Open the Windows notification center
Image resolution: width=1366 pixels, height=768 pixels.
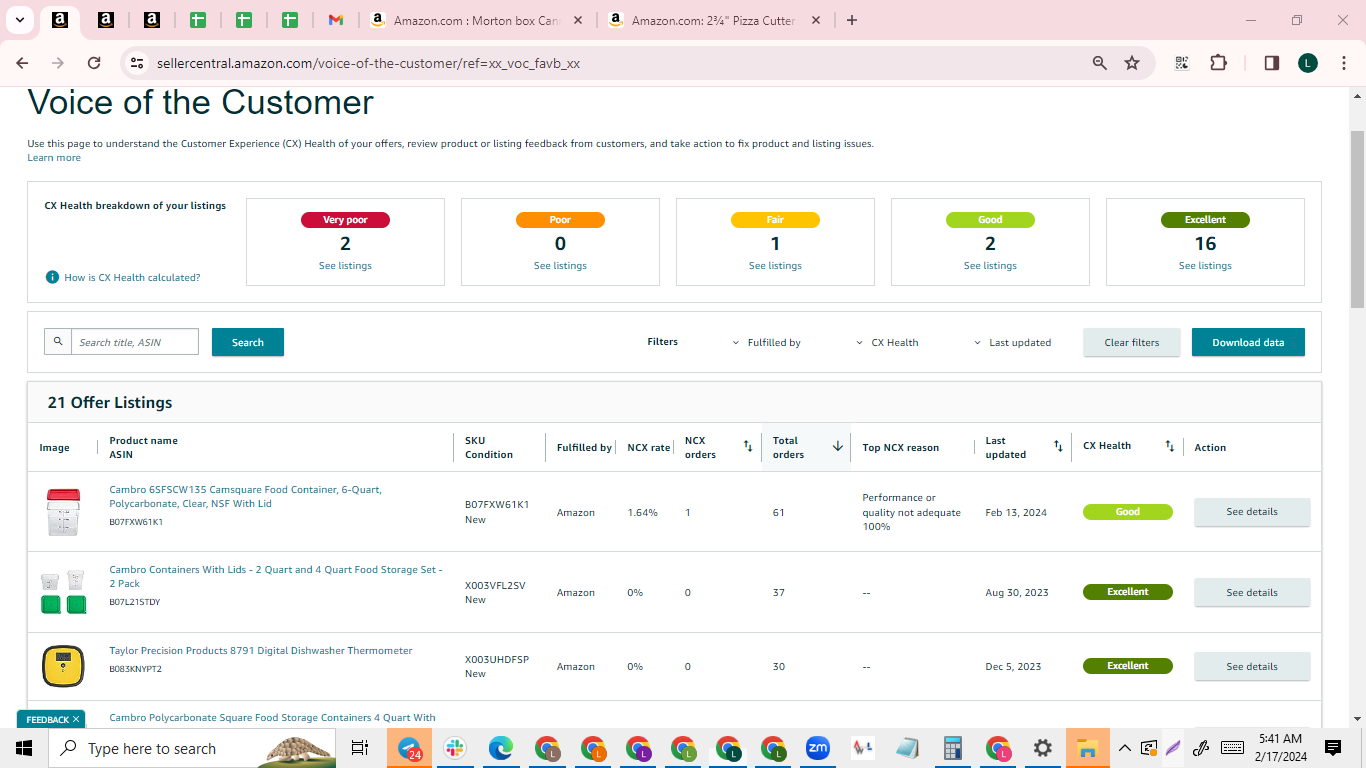click(x=1333, y=748)
